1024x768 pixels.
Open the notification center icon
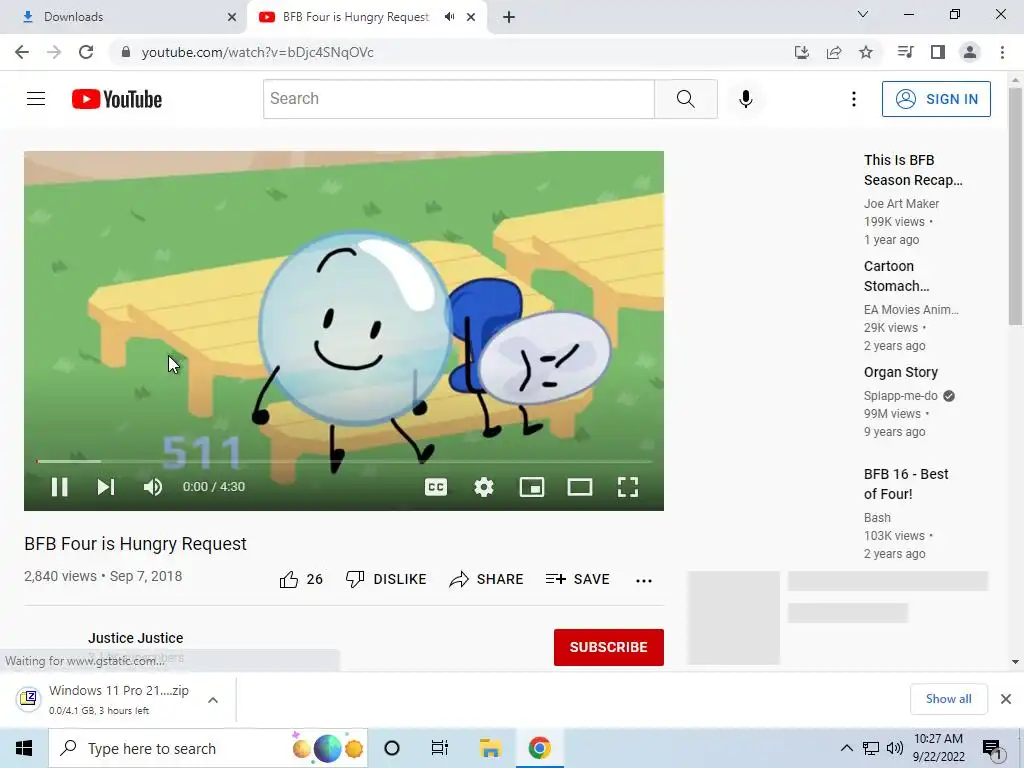pyautogui.click(x=992, y=749)
